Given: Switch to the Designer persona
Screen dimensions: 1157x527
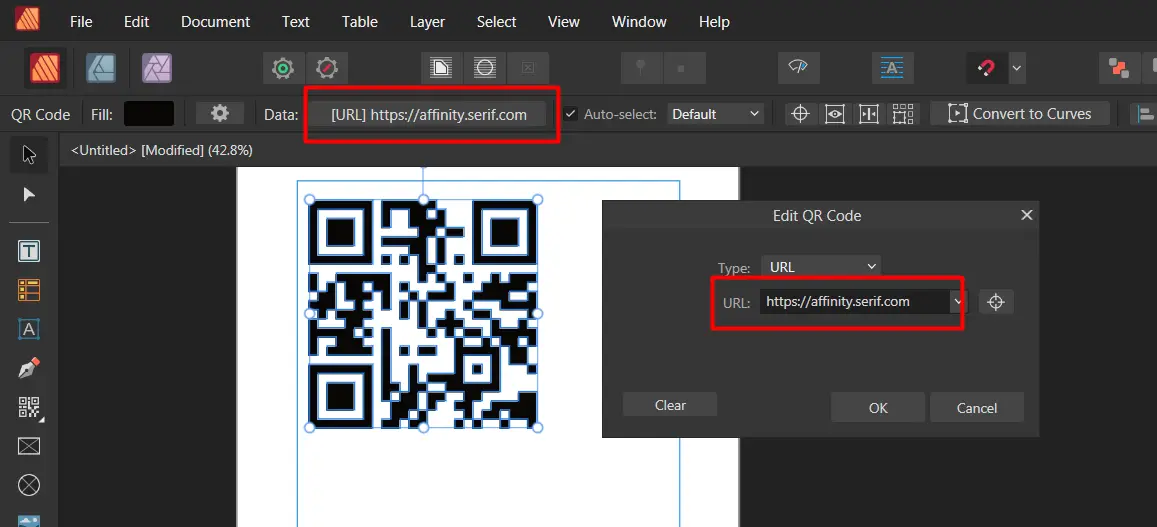Looking at the screenshot, I should [101, 68].
